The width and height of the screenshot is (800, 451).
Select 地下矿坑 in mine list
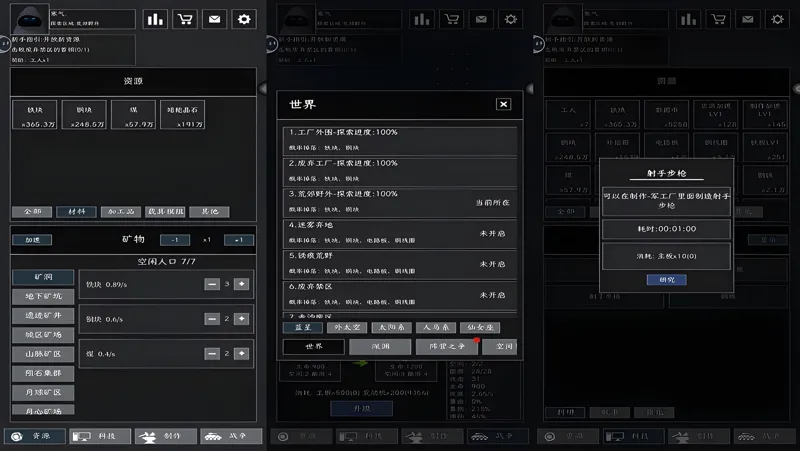[43, 296]
